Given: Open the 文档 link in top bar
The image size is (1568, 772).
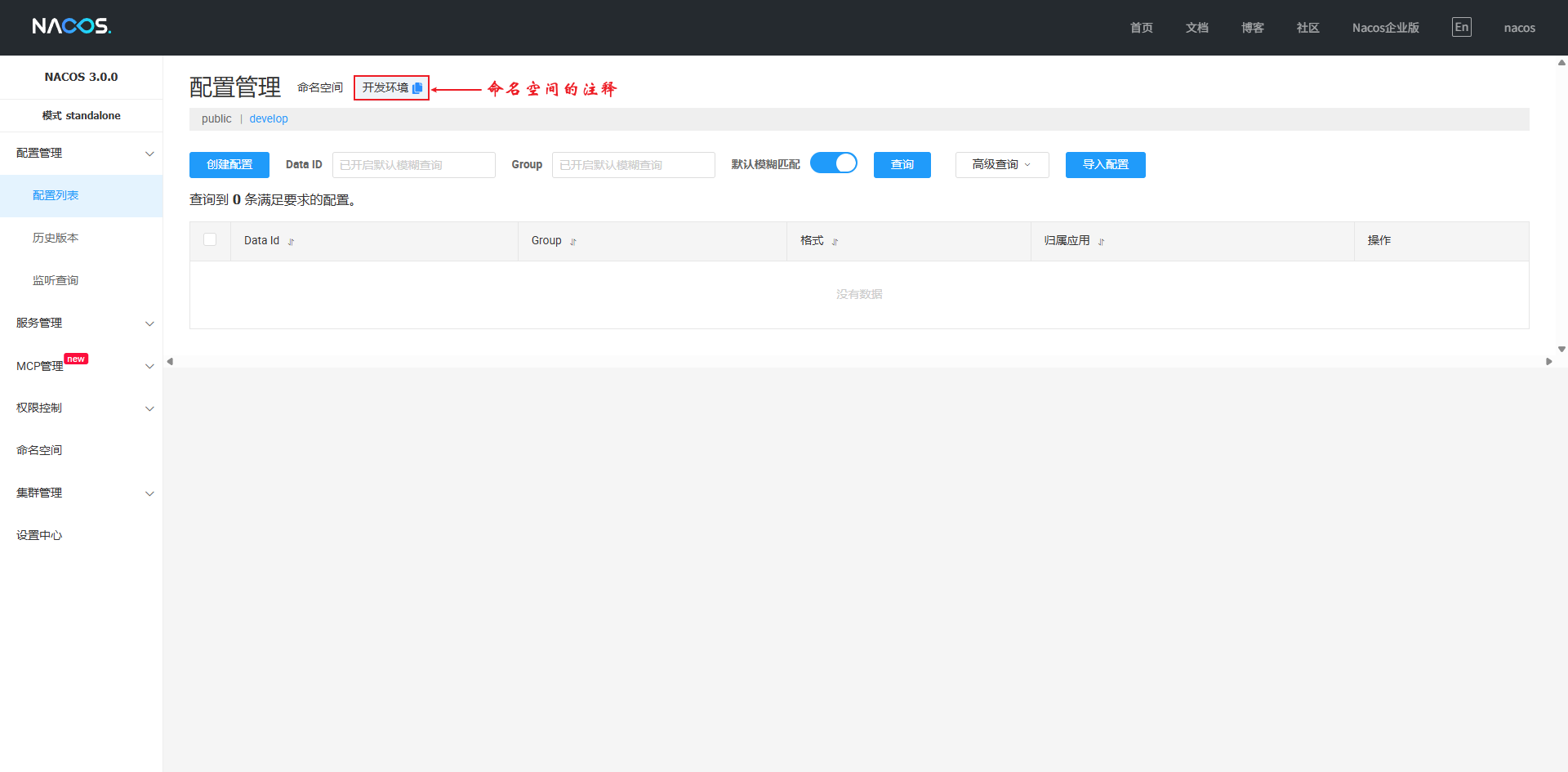Looking at the screenshot, I should click(x=1197, y=28).
